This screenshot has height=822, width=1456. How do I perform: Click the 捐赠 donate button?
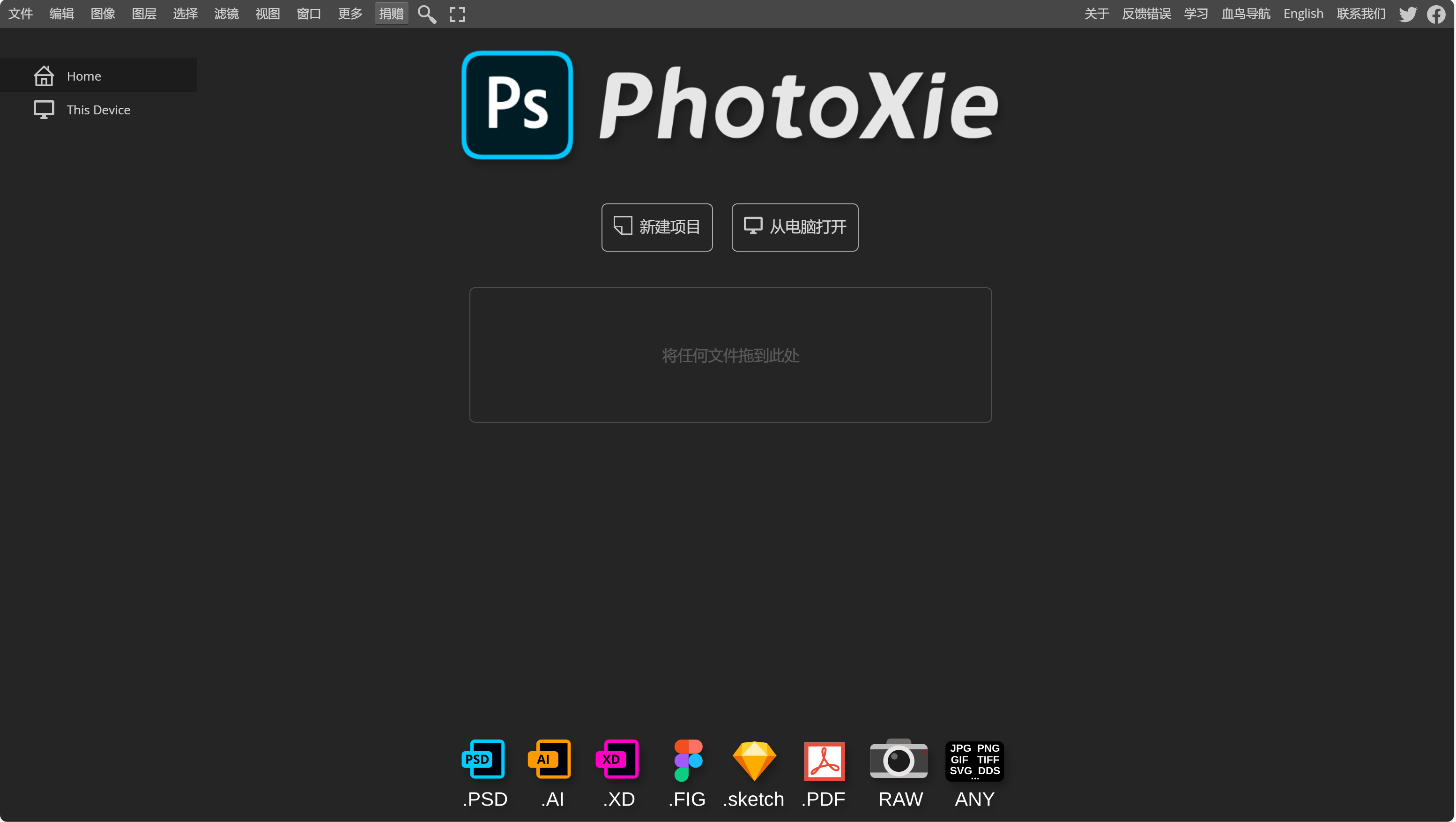pos(391,14)
